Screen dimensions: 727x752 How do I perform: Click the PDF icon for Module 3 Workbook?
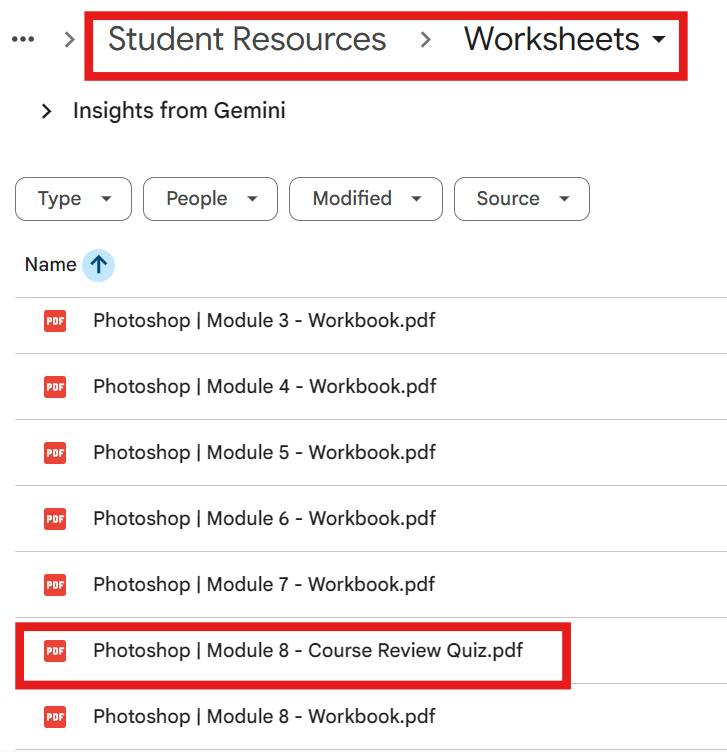55,321
